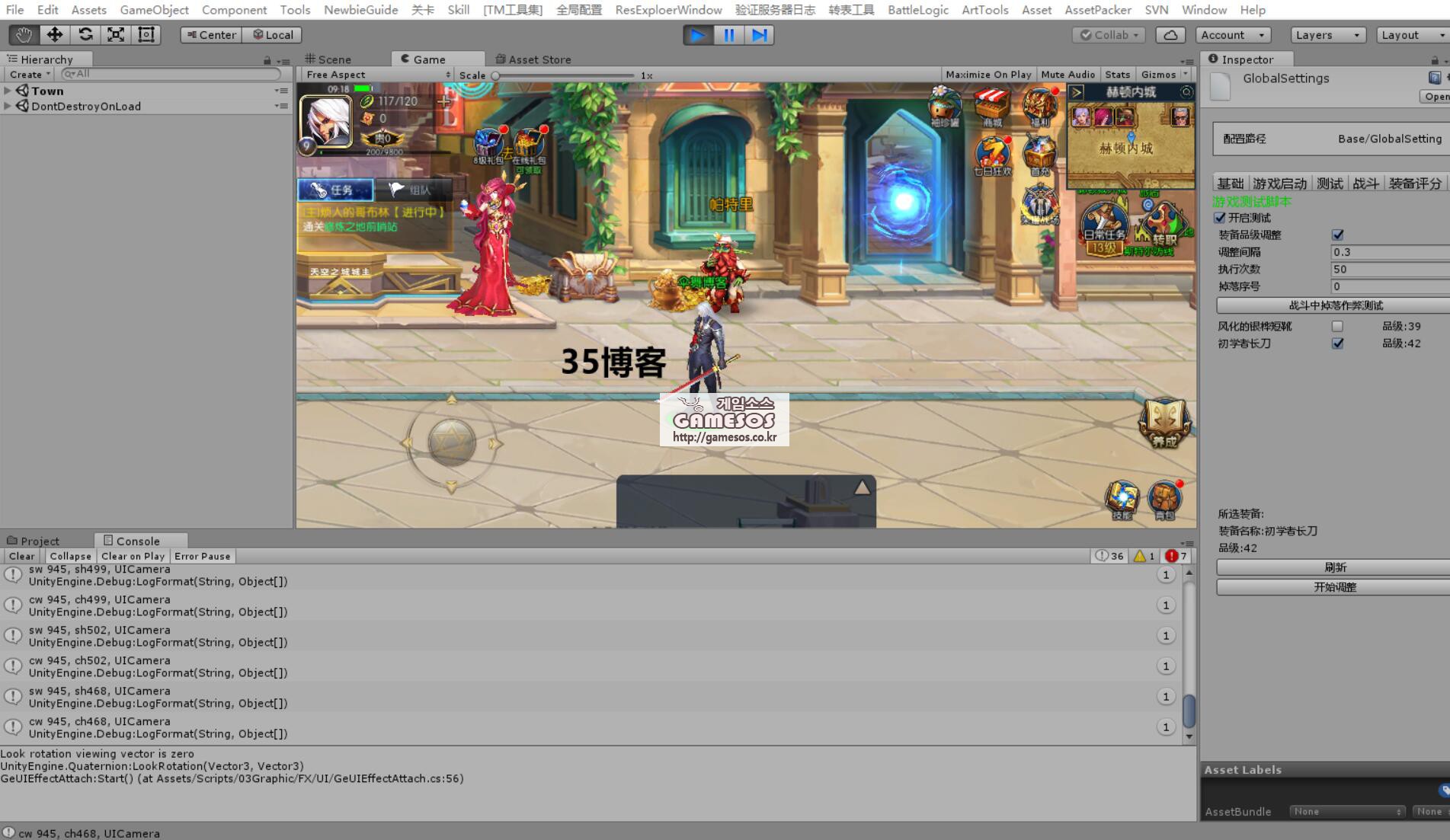
Task: Click the virtual joystick center
Action: click(x=451, y=442)
